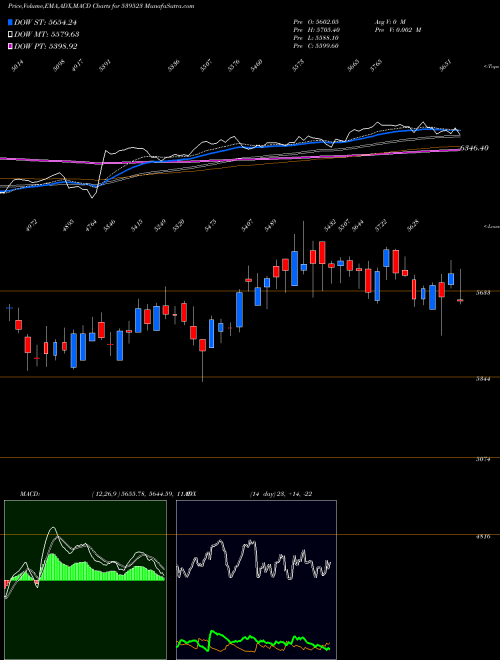The width and height of the screenshot is (500, 660).
Task: Select the DOW ST: 5654.24 legend text
Action: click(x=45, y=22)
